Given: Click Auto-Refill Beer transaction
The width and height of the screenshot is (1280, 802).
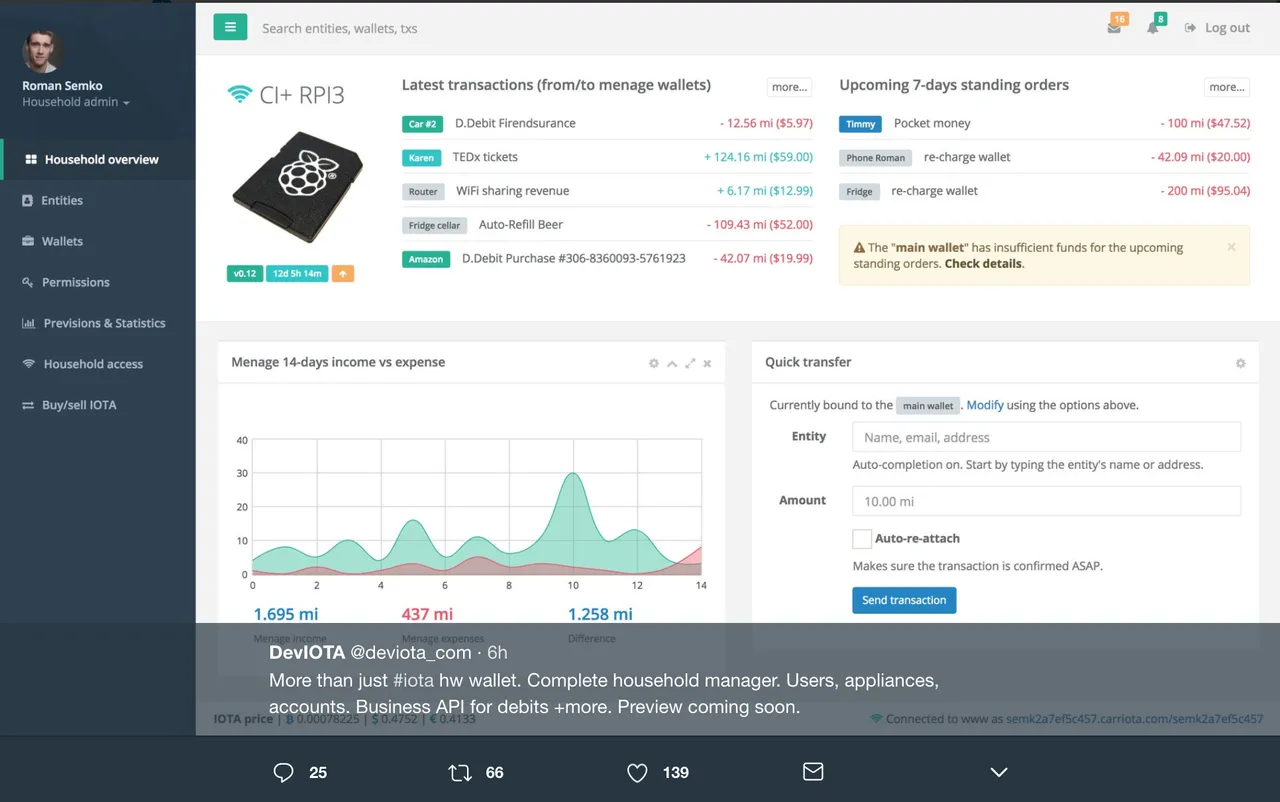Looking at the screenshot, I should click(521, 225).
